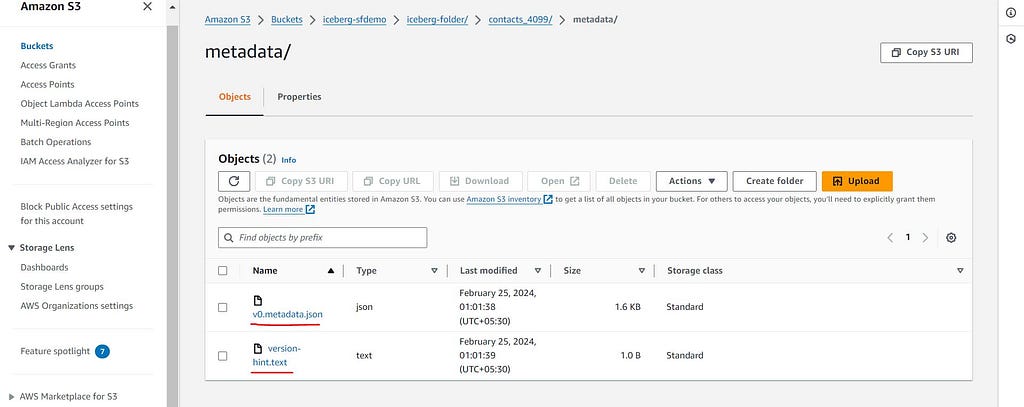Image resolution: width=1024 pixels, height=407 pixels.
Task: Open Batch Operations in sidebar
Action: click(x=56, y=142)
